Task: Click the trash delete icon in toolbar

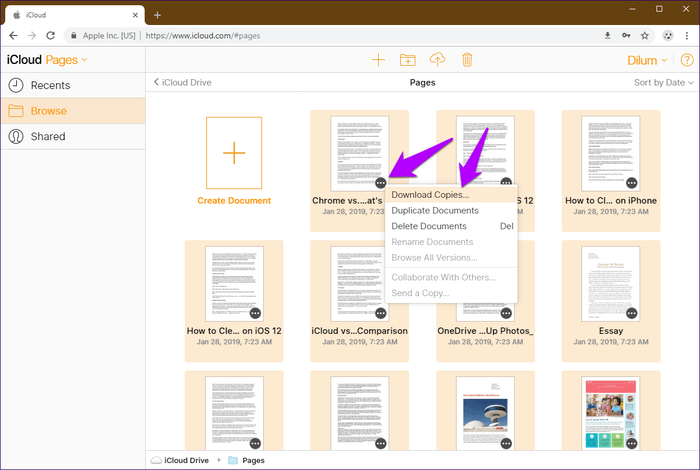Action: [467, 59]
